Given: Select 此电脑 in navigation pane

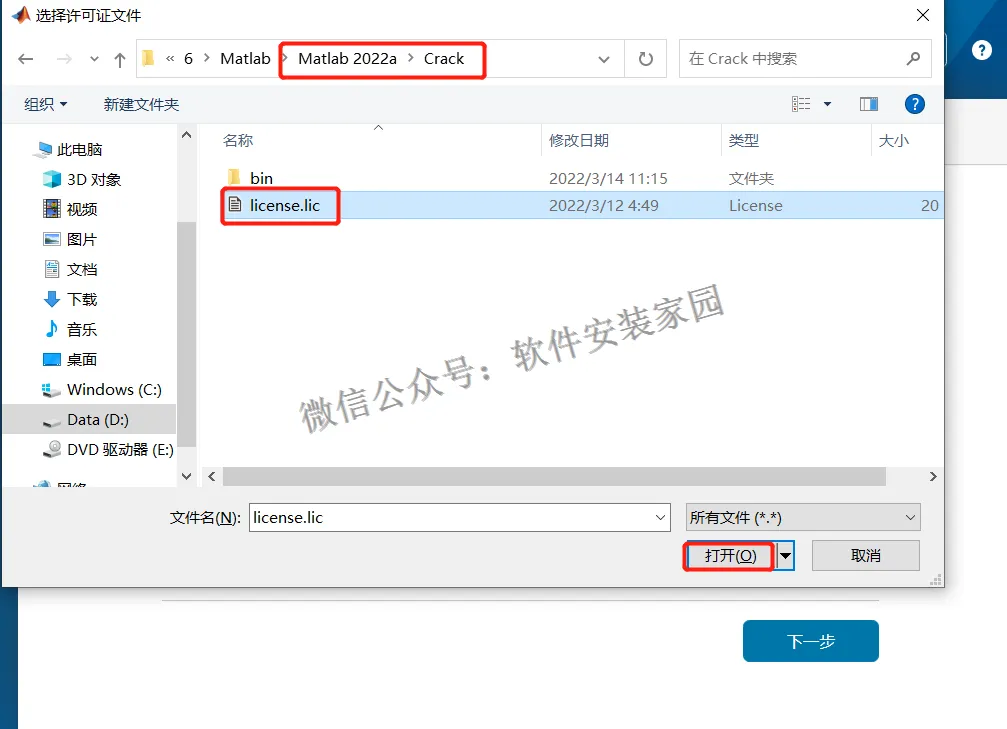Looking at the screenshot, I should pyautogui.click(x=69, y=150).
